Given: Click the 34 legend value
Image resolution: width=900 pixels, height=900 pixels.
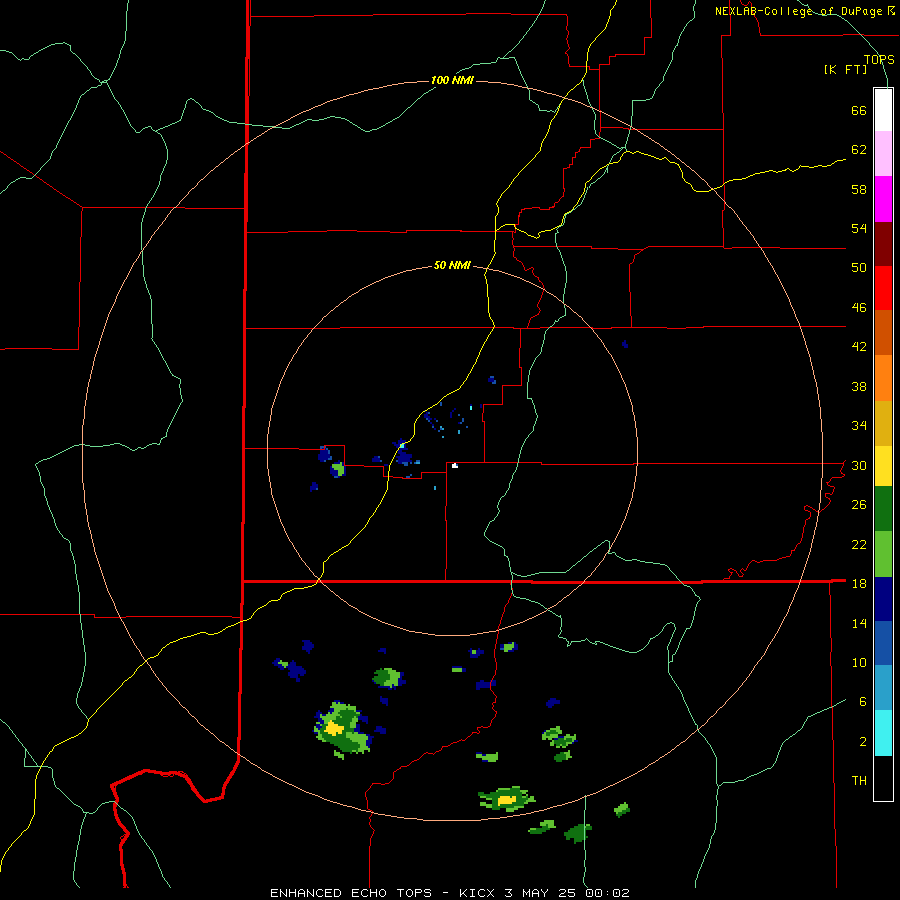Looking at the screenshot, I should 859,425.
